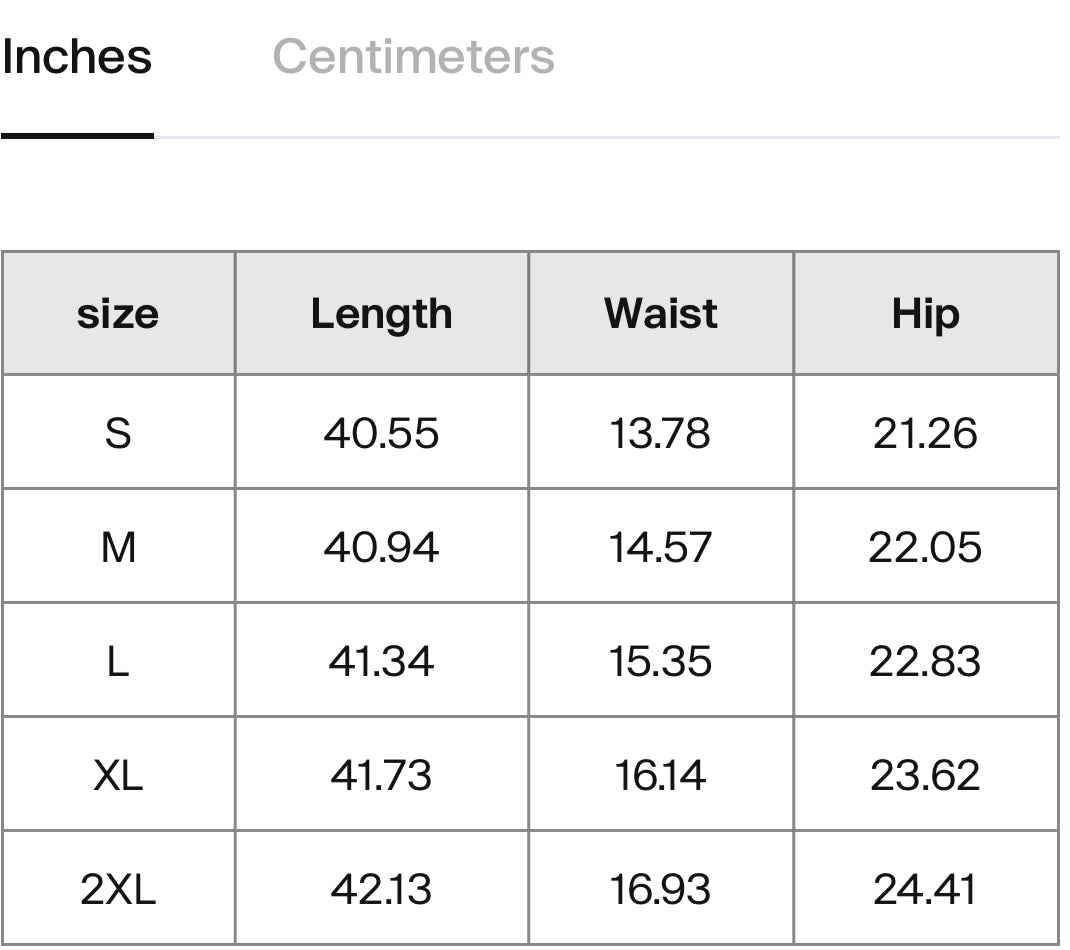Click the 16.93 waist cell
Viewport: 1070px width, 950px height.
[661, 889]
